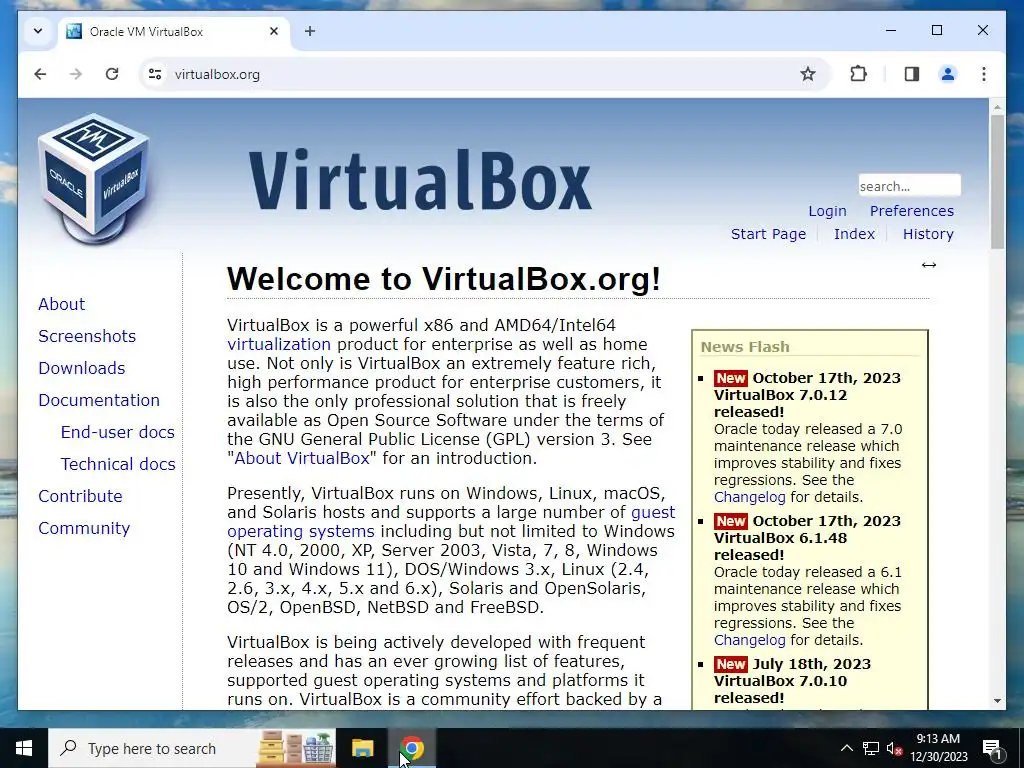The image size is (1024, 768).
Task: Open the network tray icon
Action: tap(871, 748)
